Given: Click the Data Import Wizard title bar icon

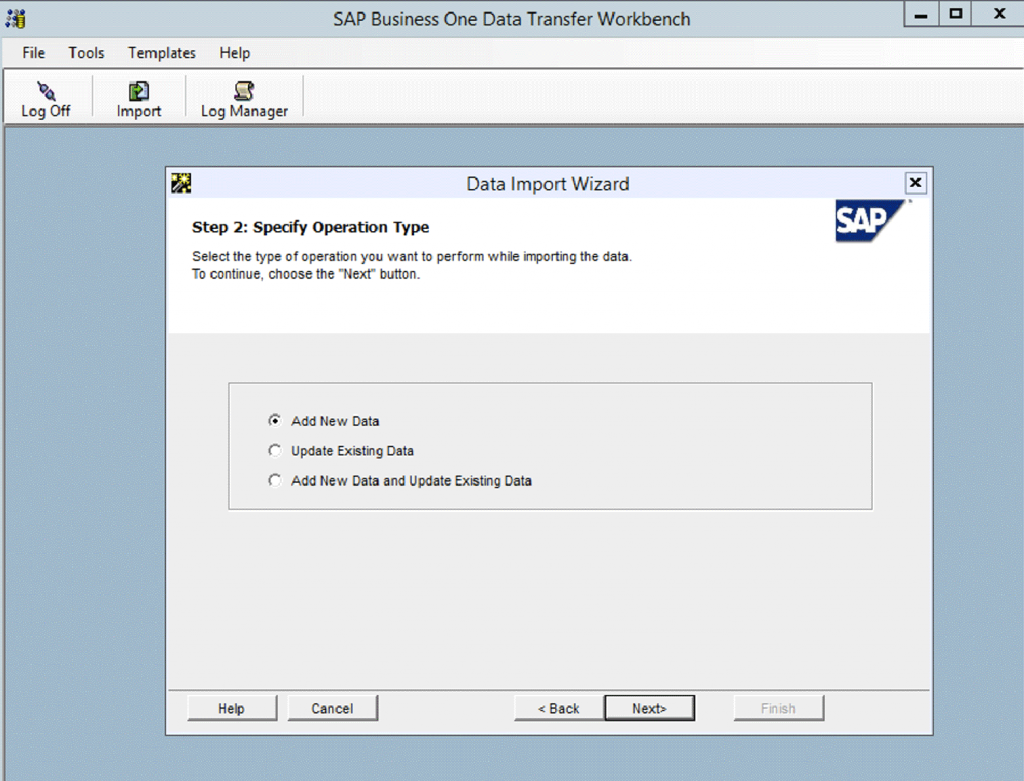Looking at the screenshot, I should pos(181,182).
